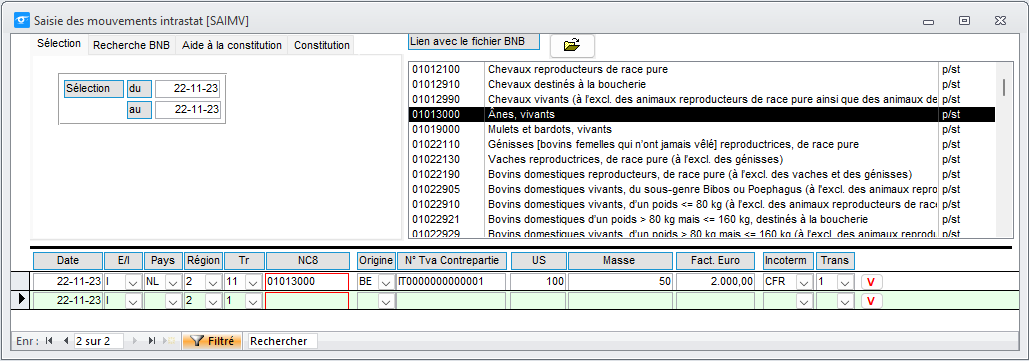Screen dimensions: 1029x361
Task: Click Fact. Euro field showing 2.000,00
Action: click(x=715, y=282)
